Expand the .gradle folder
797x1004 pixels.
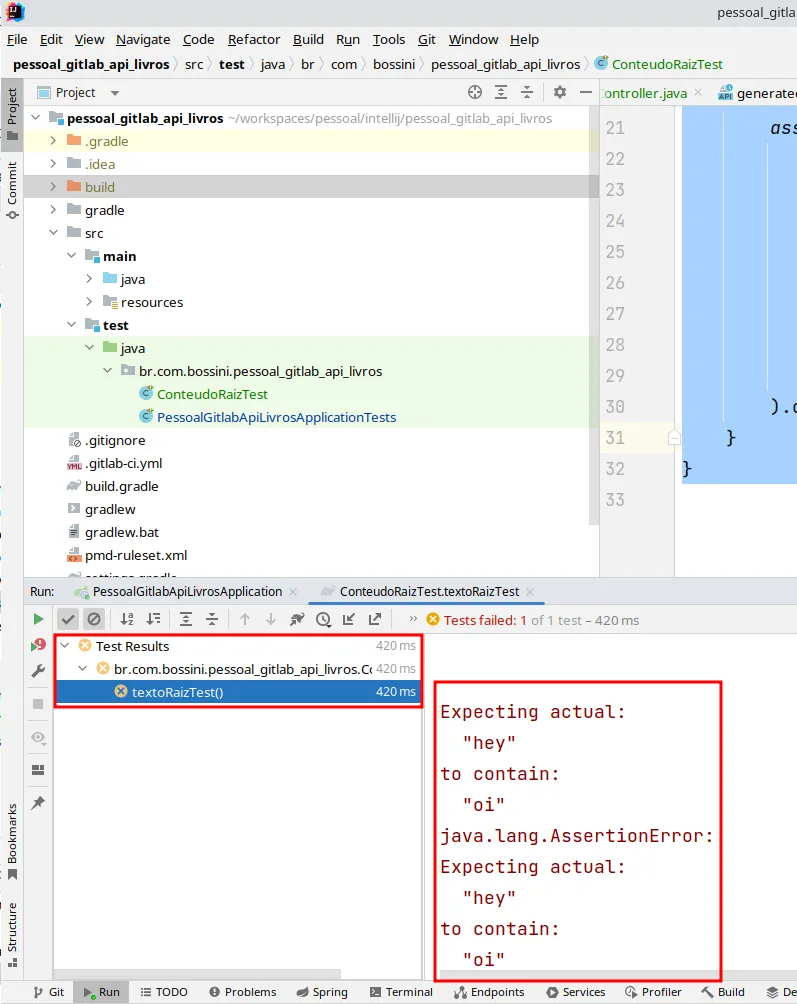click(54, 141)
